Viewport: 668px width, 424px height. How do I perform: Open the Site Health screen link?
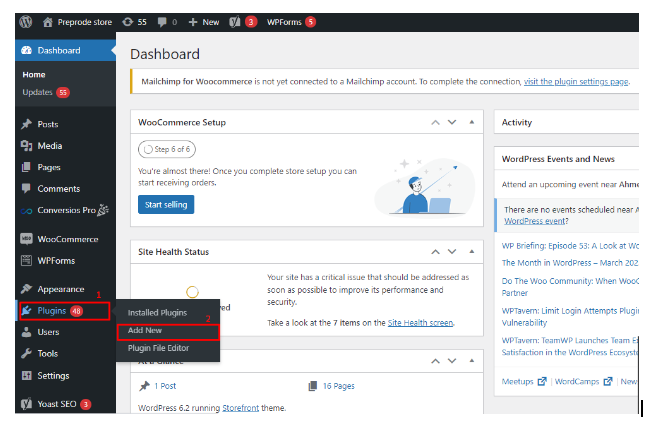coord(420,323)
